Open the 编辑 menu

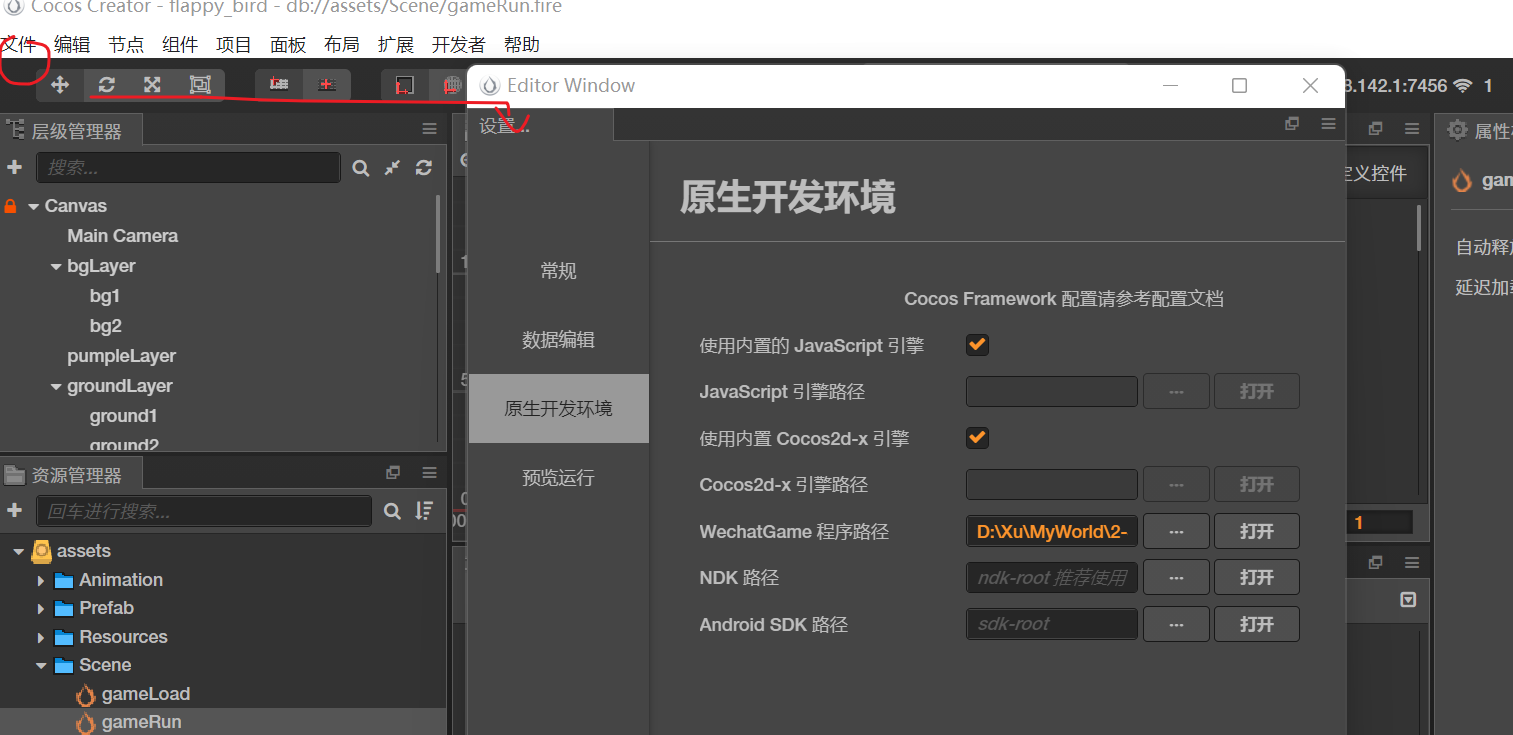coord(72,45)
